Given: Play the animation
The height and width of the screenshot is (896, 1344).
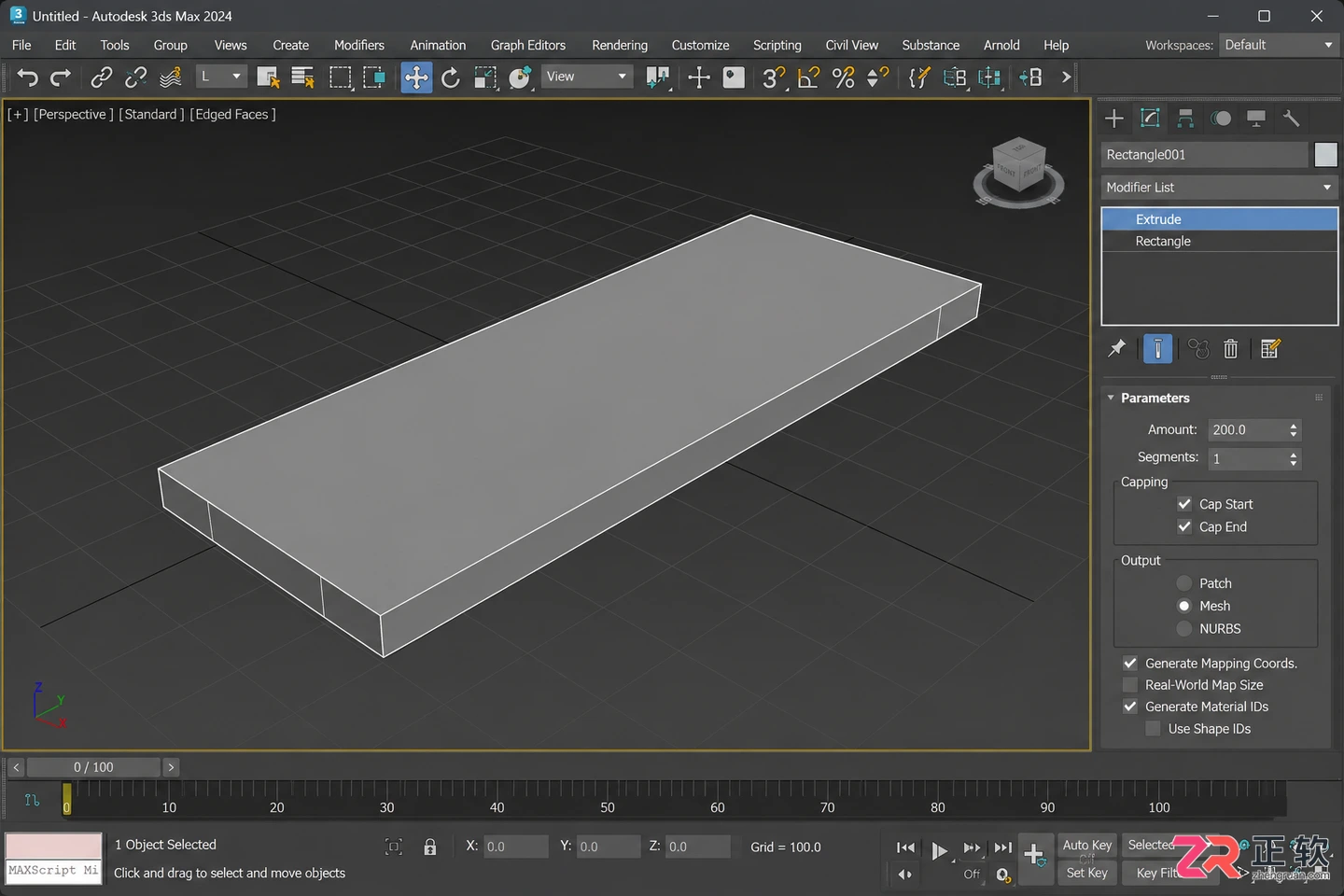Looking at the screenshot, I should point(939,850).
